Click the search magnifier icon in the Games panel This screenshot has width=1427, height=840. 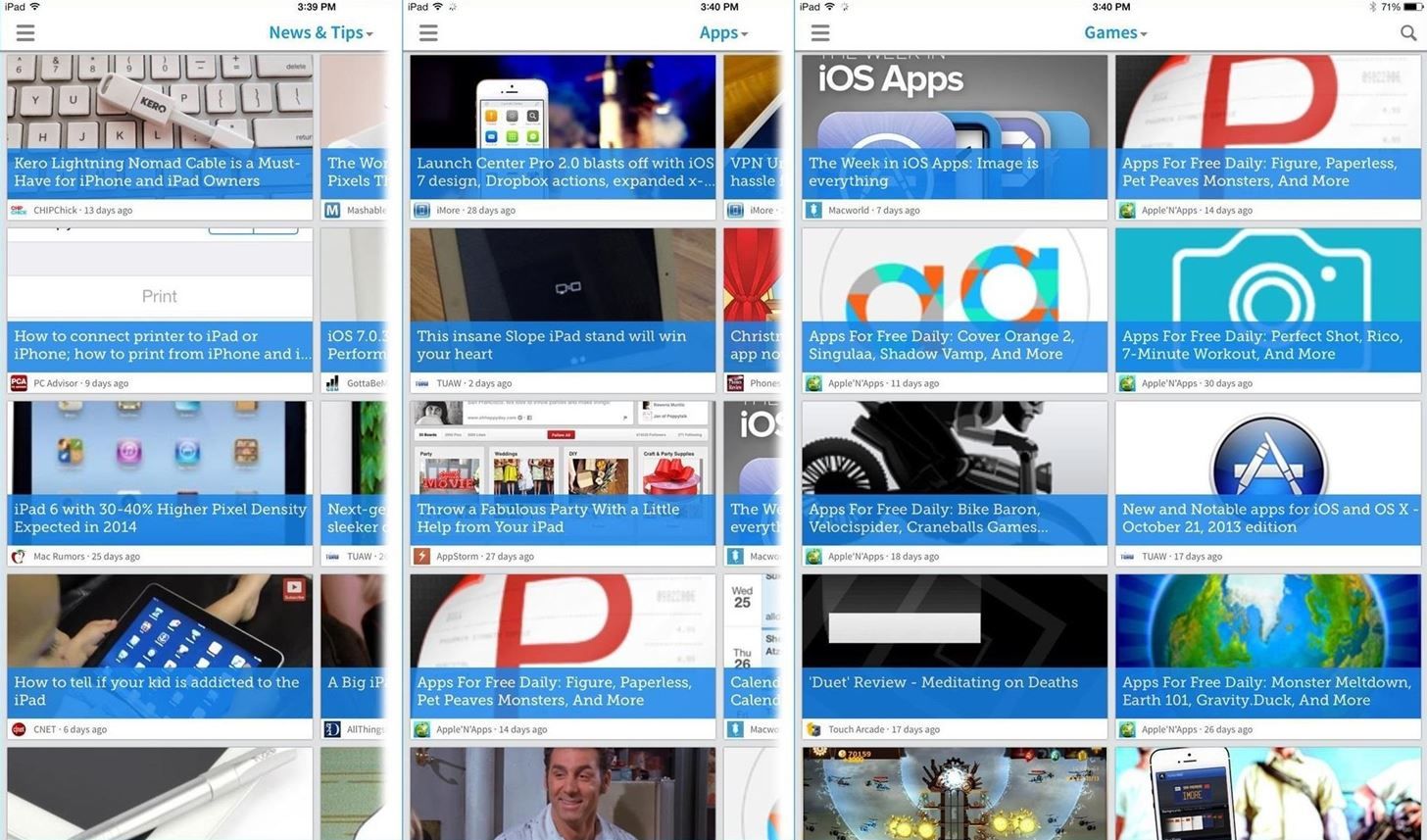pos(1408,32)
